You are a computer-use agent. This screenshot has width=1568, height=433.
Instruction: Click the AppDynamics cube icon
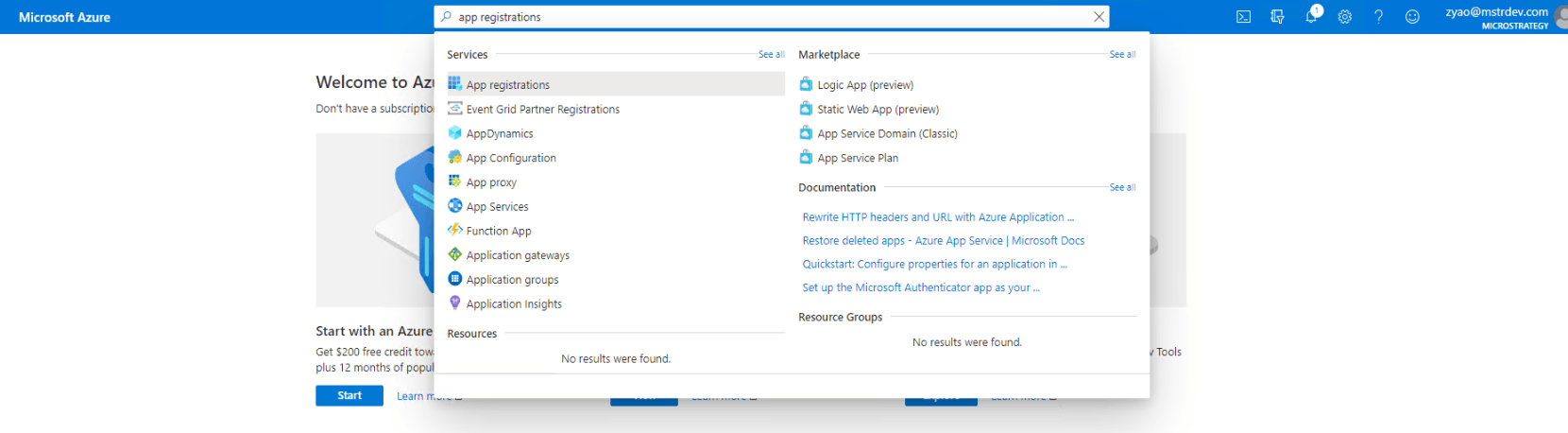pyautogui.click(x=454, y=132)
